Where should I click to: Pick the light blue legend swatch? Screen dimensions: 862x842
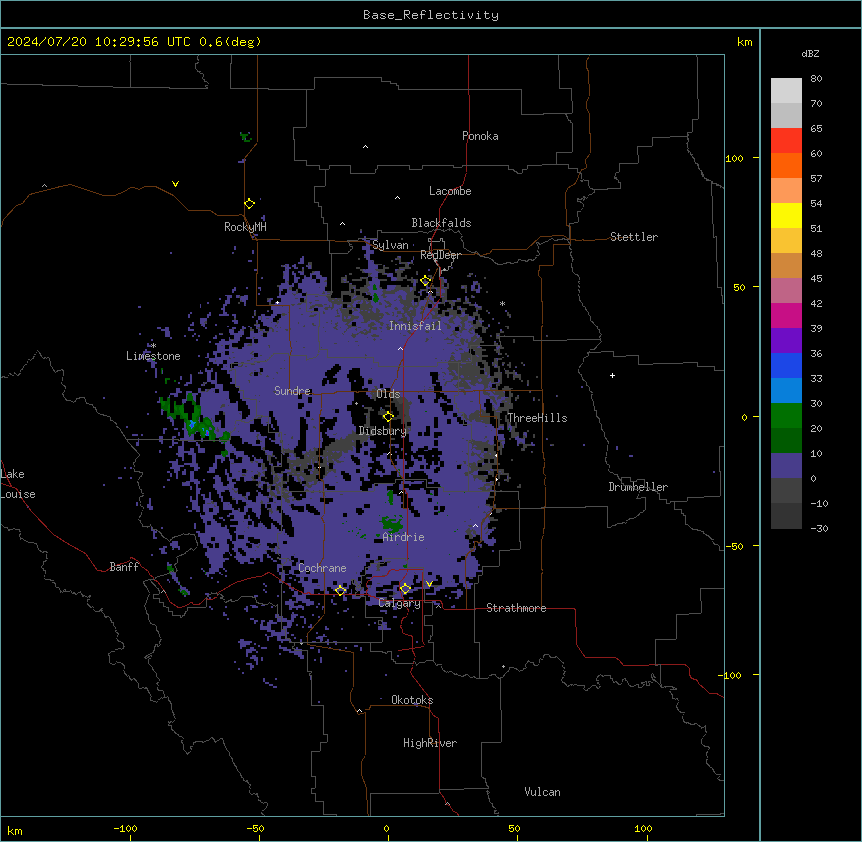coord(786,391)
